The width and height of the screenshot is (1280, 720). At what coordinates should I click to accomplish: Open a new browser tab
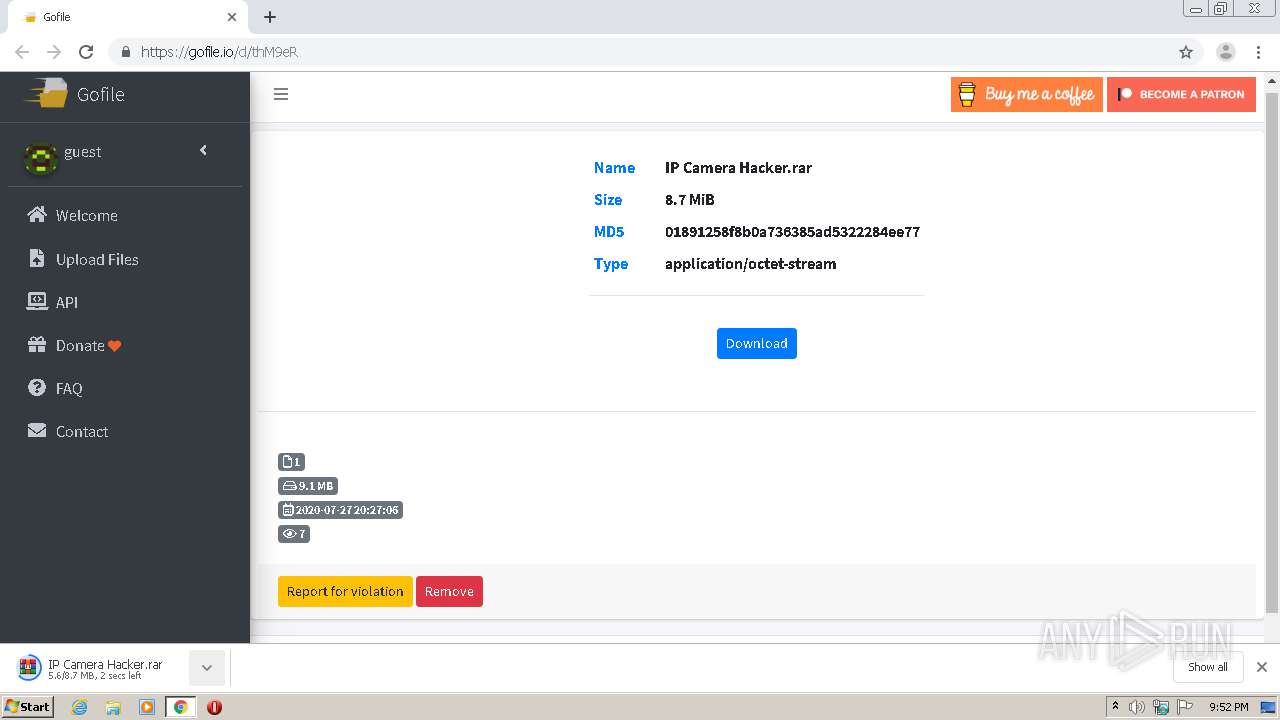click(270, 17)
